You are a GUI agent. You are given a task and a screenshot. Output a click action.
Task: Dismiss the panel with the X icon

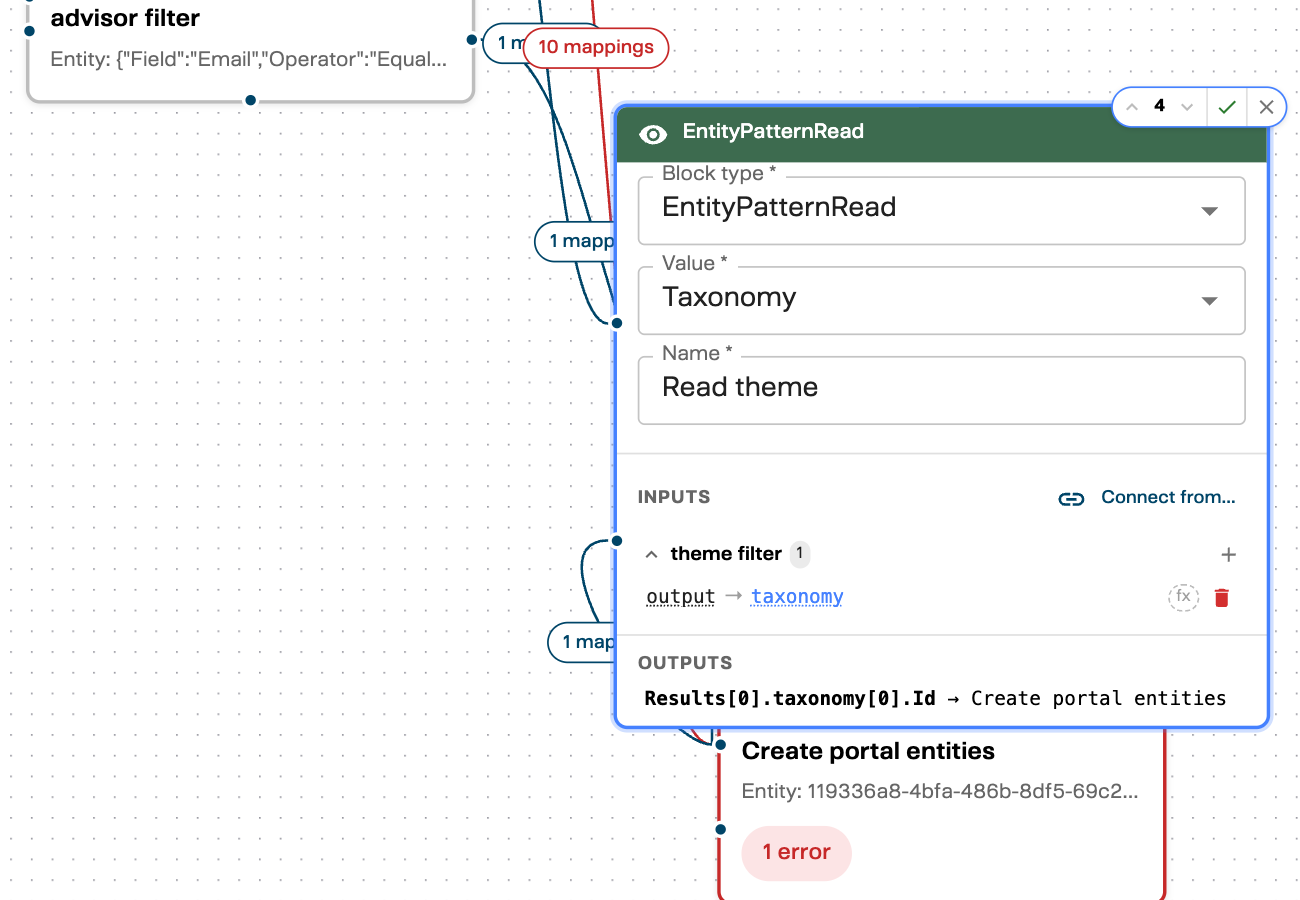tap(1266, 106)
